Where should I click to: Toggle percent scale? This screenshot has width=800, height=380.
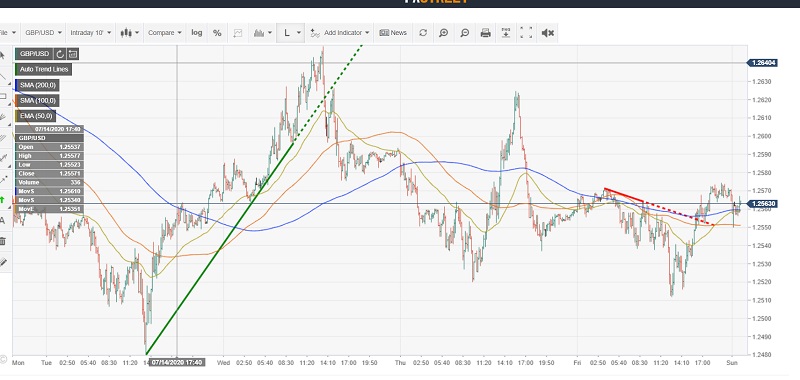coord(217,33)
